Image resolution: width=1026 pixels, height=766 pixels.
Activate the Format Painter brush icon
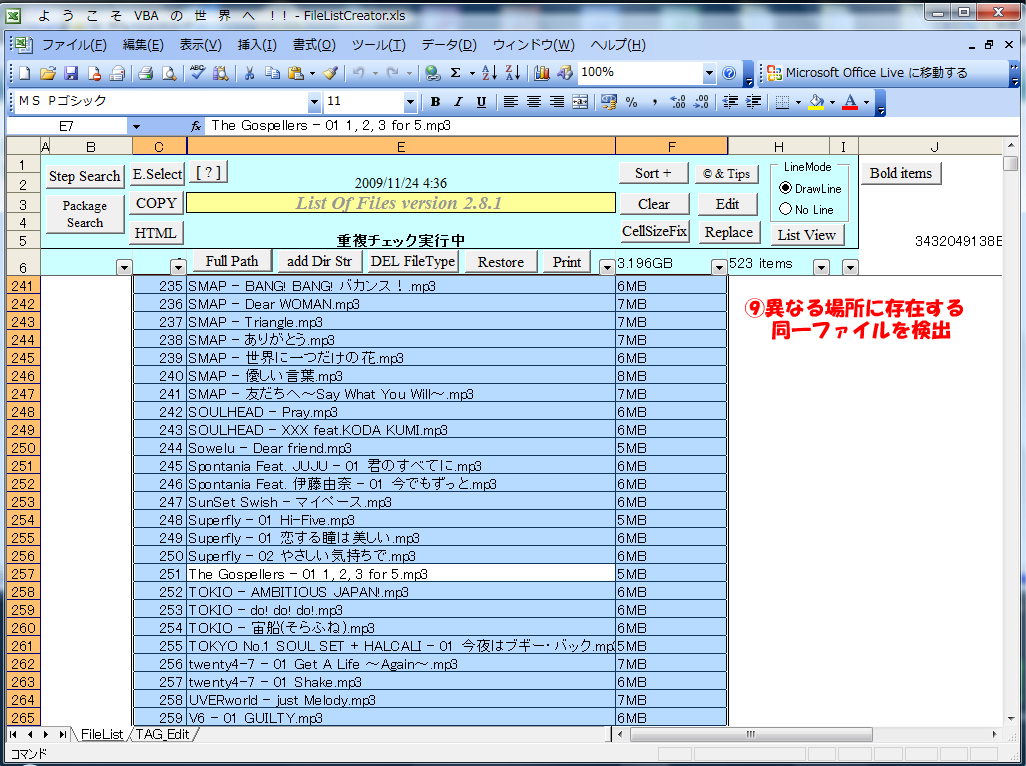pyautogui.click(x=330, y=73)
